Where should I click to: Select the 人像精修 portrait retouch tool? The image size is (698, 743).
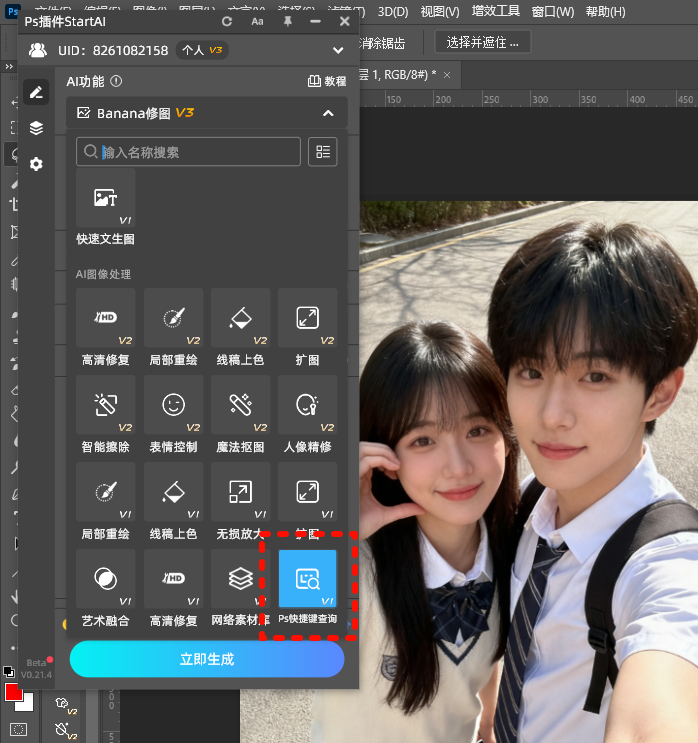[307, 405]
